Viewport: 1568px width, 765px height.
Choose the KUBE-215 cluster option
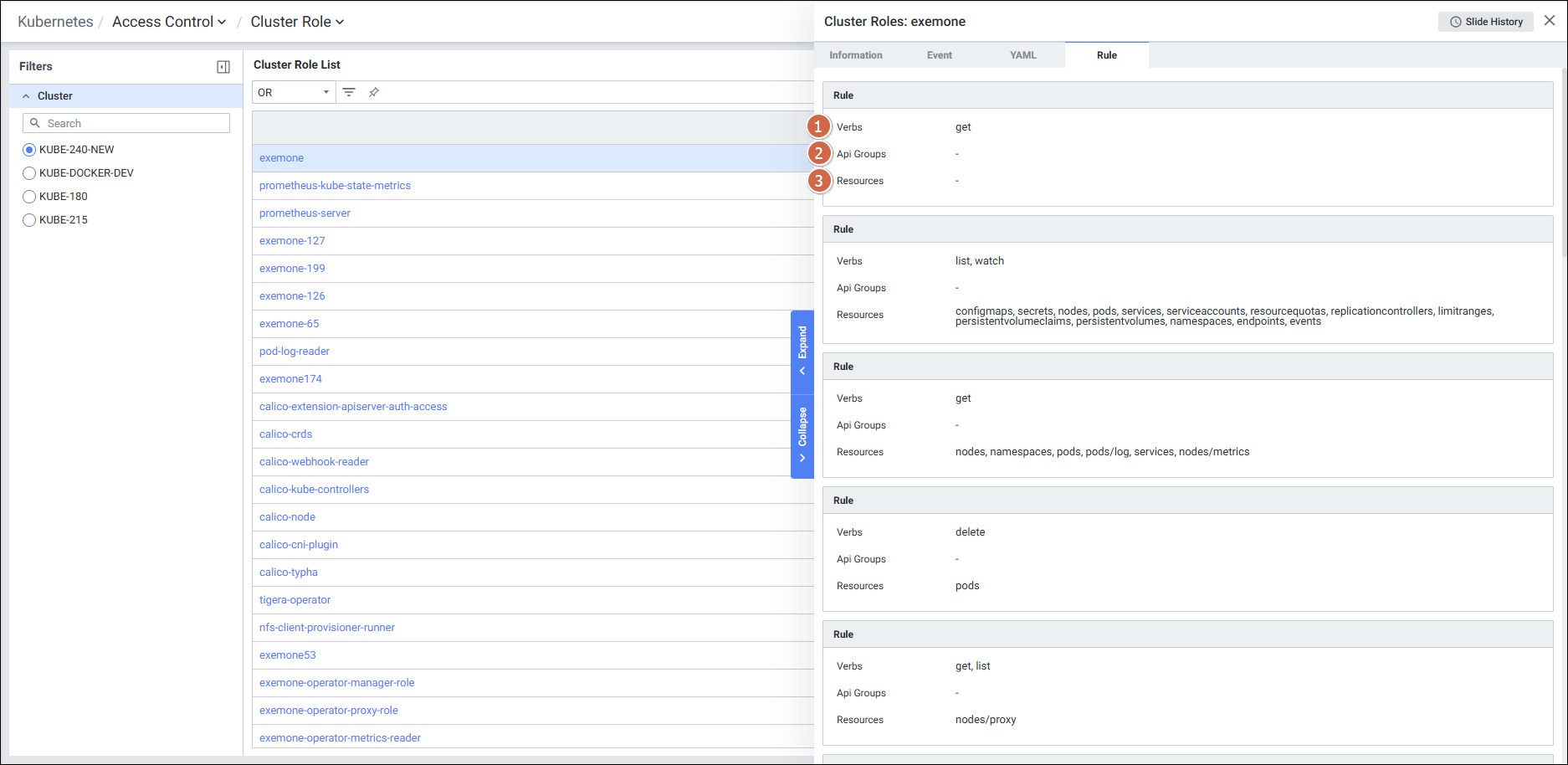pos(29,220)
